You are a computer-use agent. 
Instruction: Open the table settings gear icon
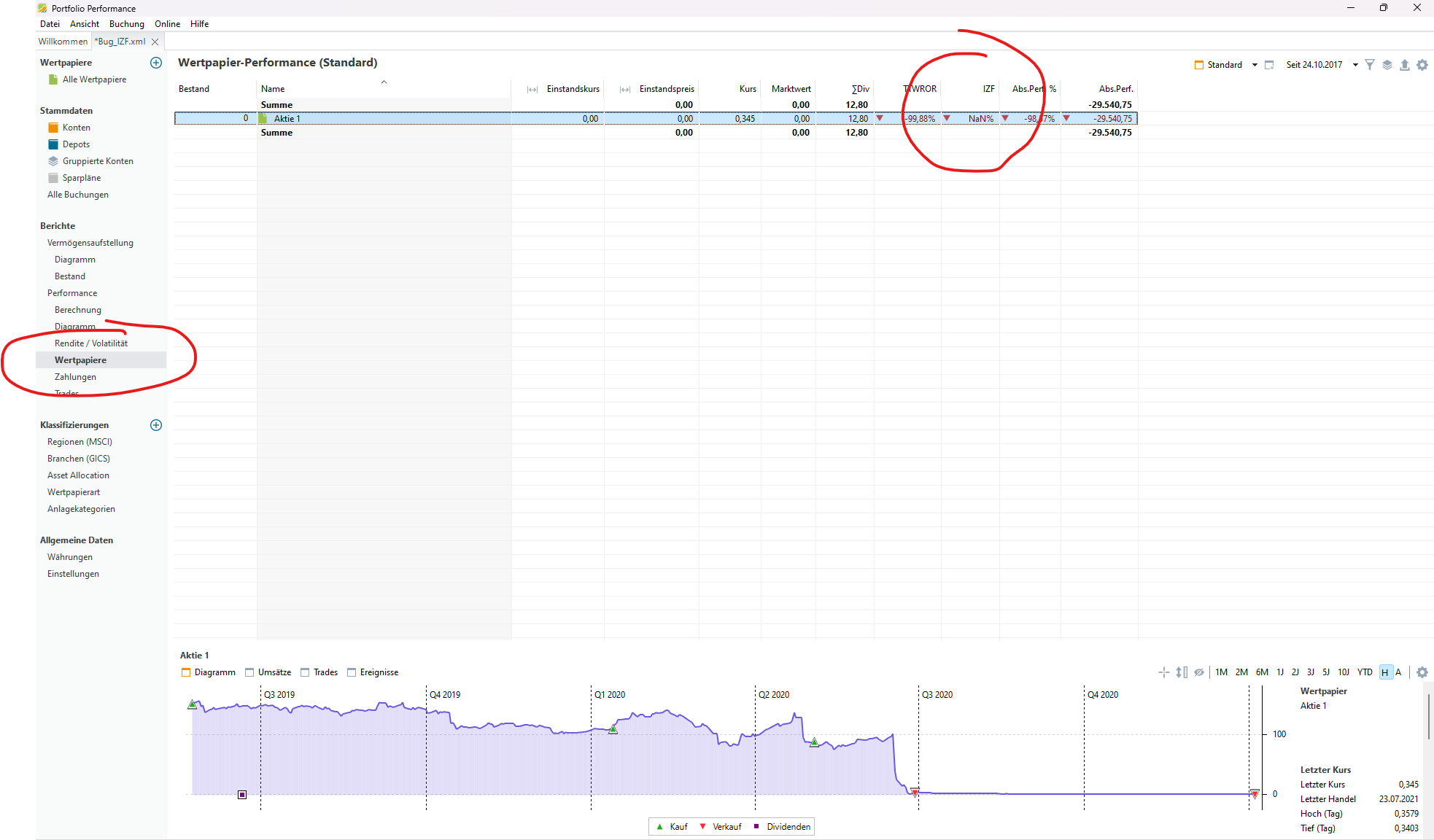[1422, 65]
